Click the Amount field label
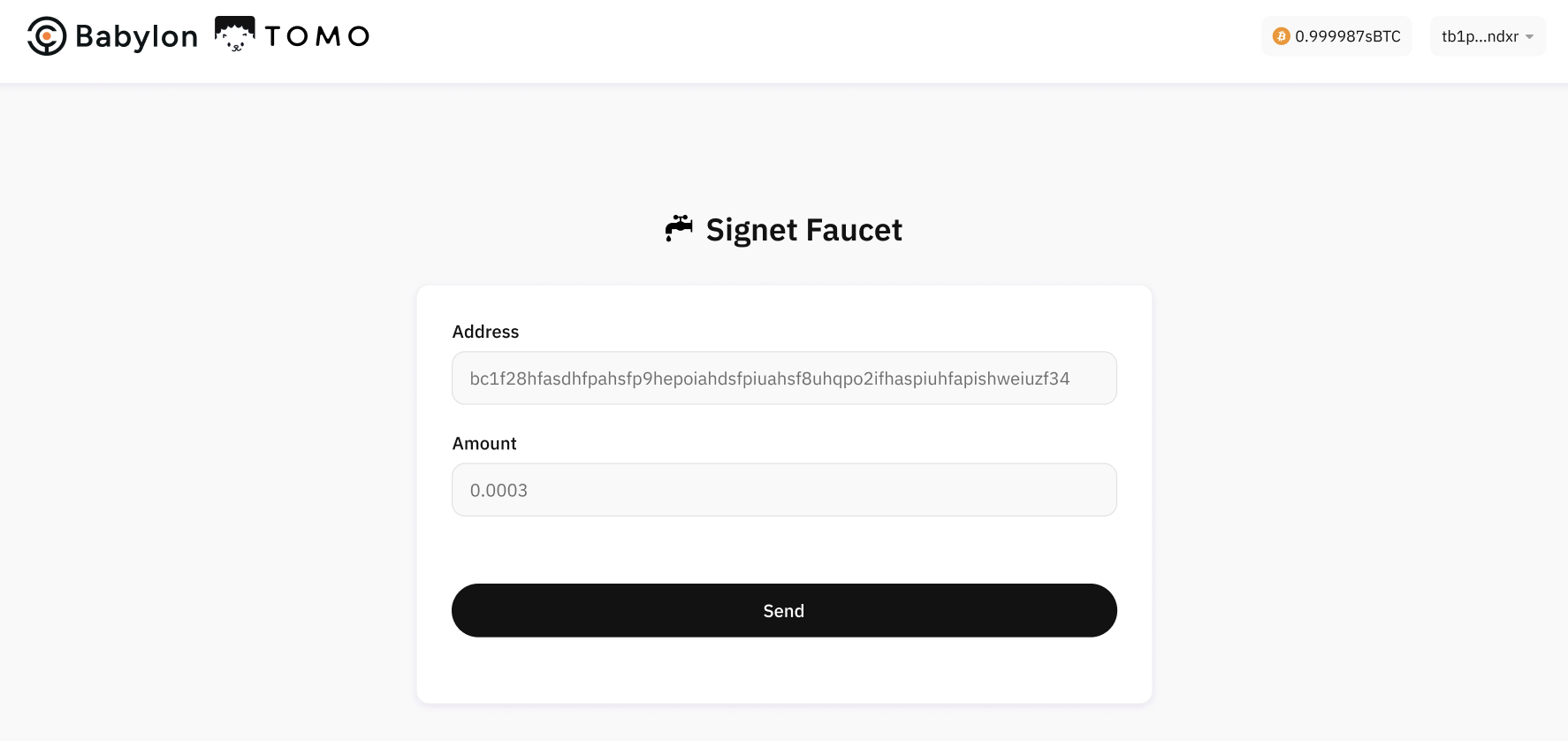Viewport: 1568px width, 741px height. (x=484, y=443)
